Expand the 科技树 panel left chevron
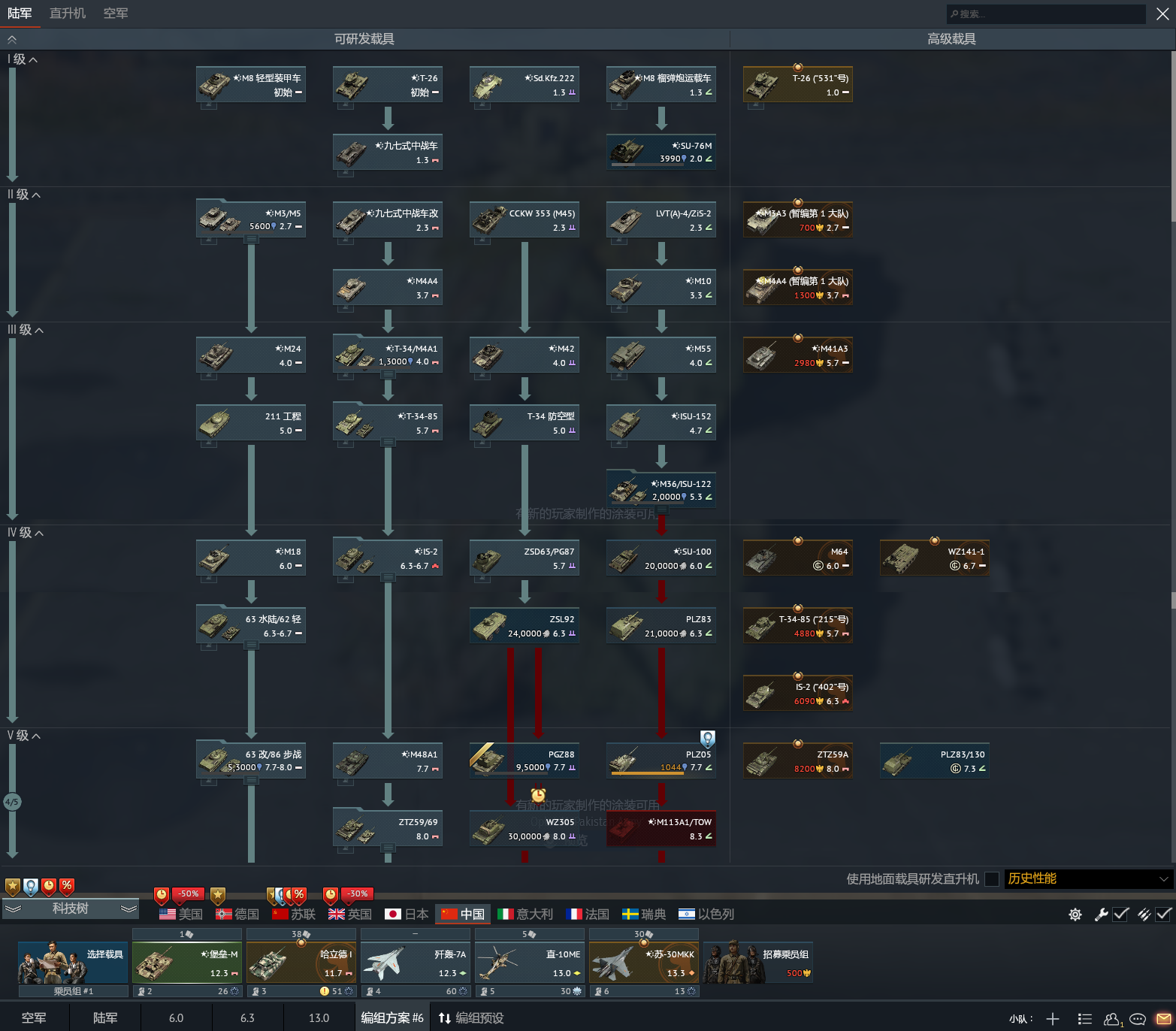The width and height of the screenshot is (1176, 1031). tap(13, 909)
